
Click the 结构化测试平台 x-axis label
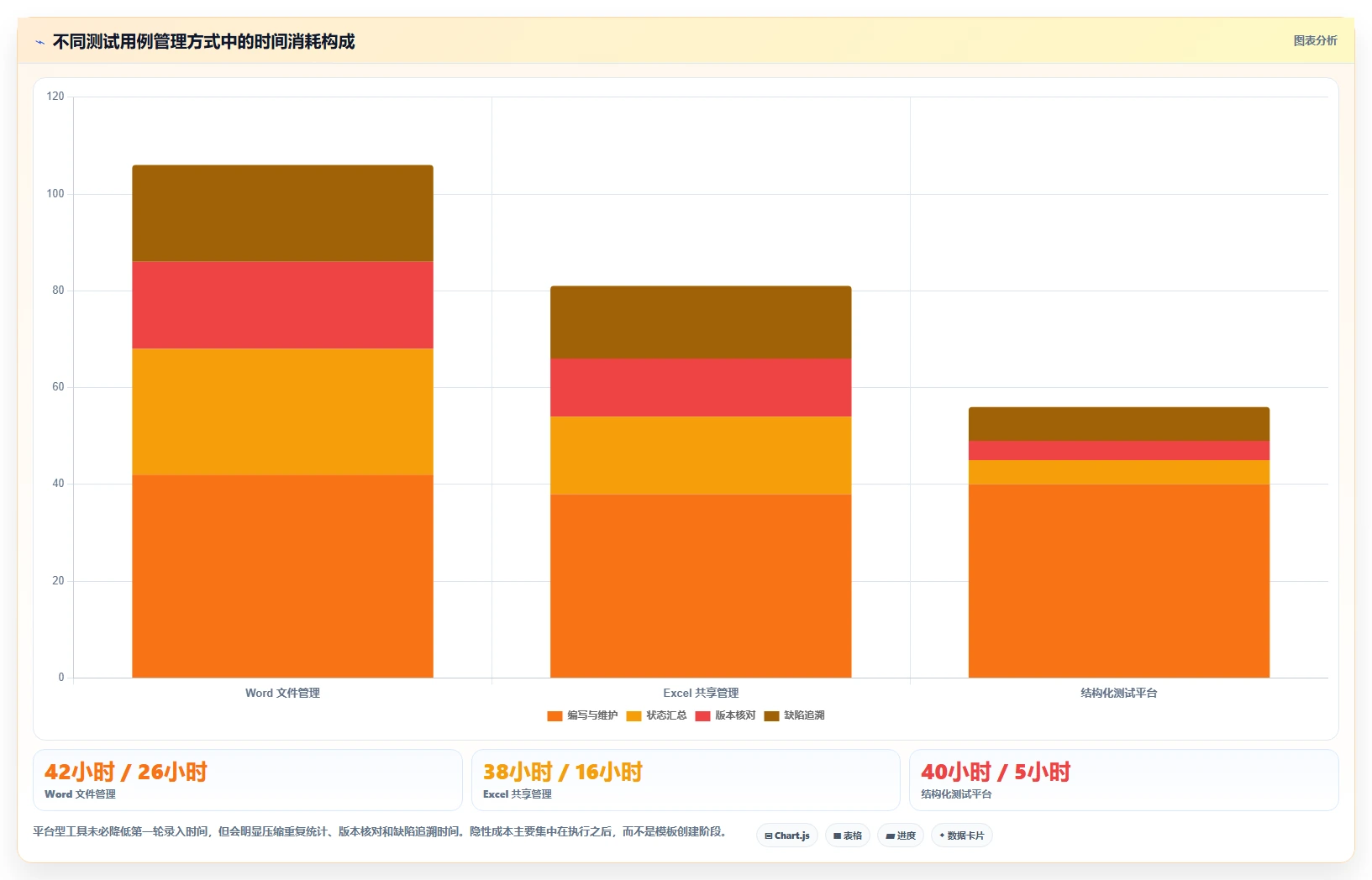[1118, 694]
